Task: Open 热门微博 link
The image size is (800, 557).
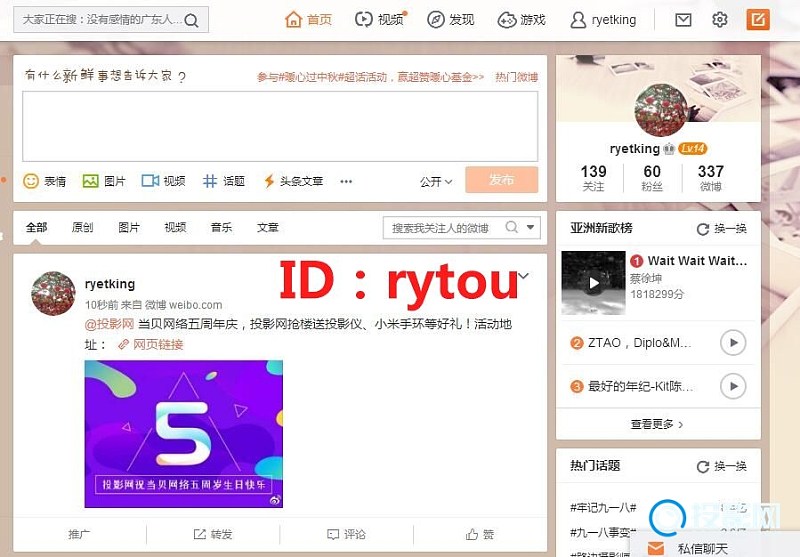Action: pyautogui.click(x=516, y=77)
